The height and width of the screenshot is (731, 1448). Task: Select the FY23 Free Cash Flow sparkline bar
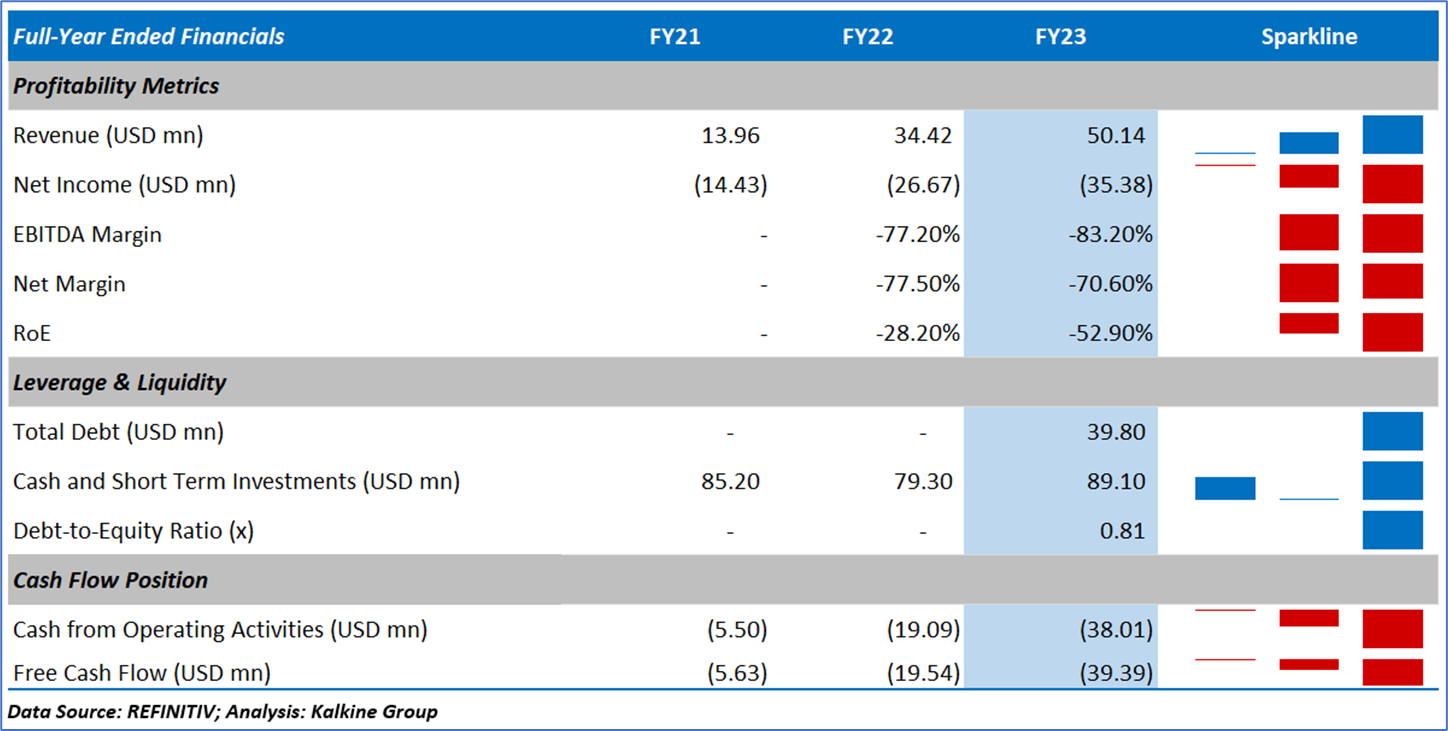click(x=1392, y=672)
